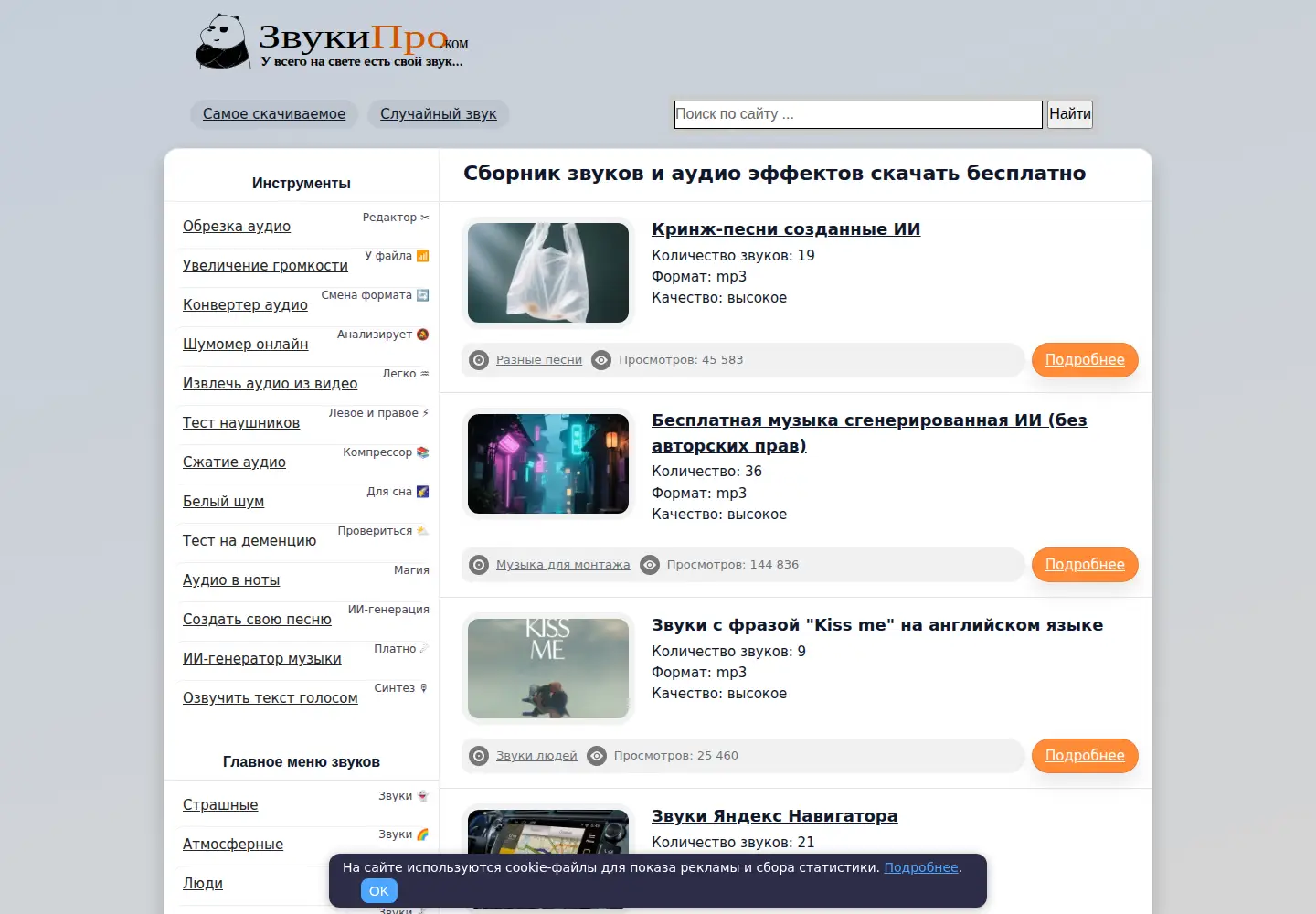1316x914 pixels.
Task: Open the Самое скачиваемое page
Action: click(274, 114)
